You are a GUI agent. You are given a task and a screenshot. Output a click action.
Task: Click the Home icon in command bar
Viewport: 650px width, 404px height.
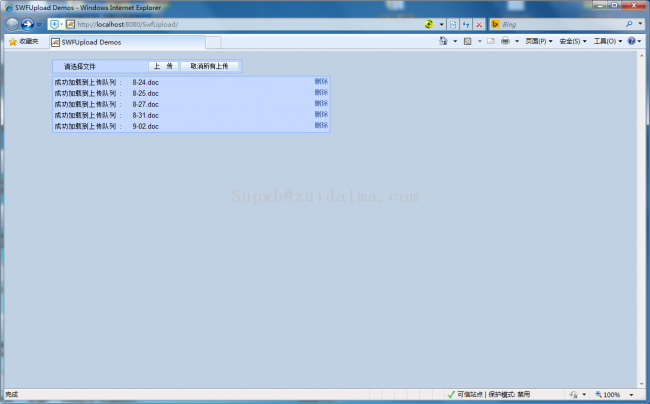pos(444,42)
